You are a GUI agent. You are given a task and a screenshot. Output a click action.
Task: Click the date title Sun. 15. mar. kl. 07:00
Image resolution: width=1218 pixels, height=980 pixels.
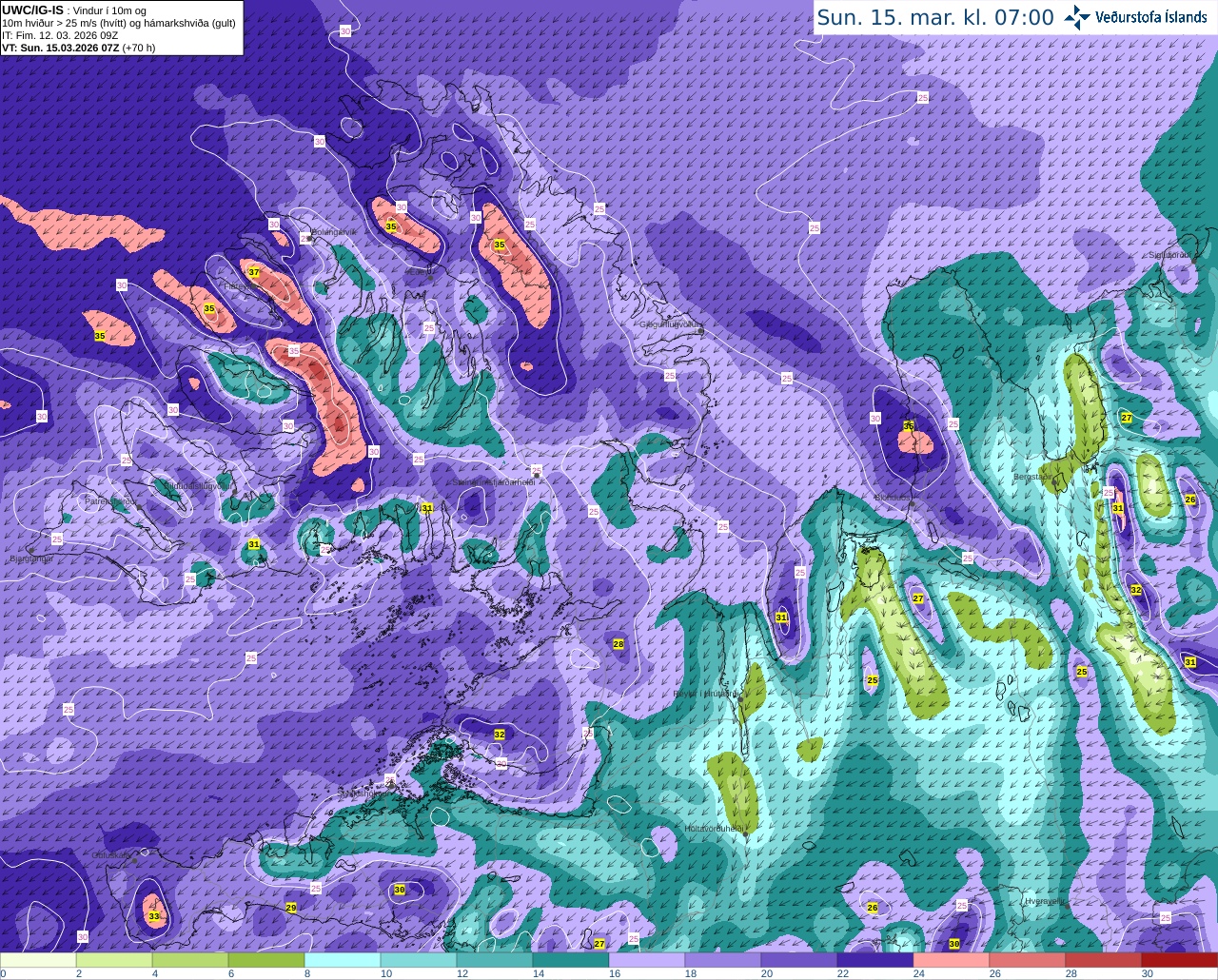[x=935, y=17]
